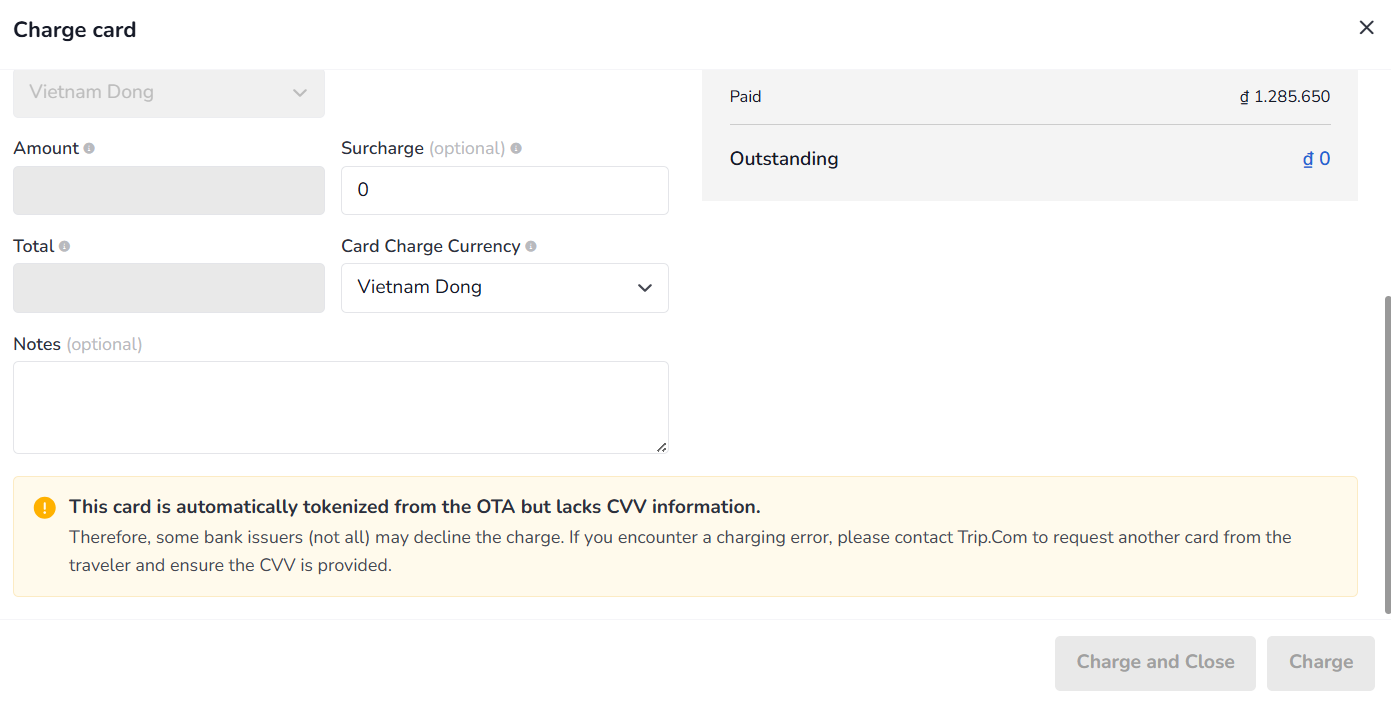Click the dialog's vertical scrollbar
Image resolution: width=1391 pixels, height=707 pixels.
tap(1386, 450)
